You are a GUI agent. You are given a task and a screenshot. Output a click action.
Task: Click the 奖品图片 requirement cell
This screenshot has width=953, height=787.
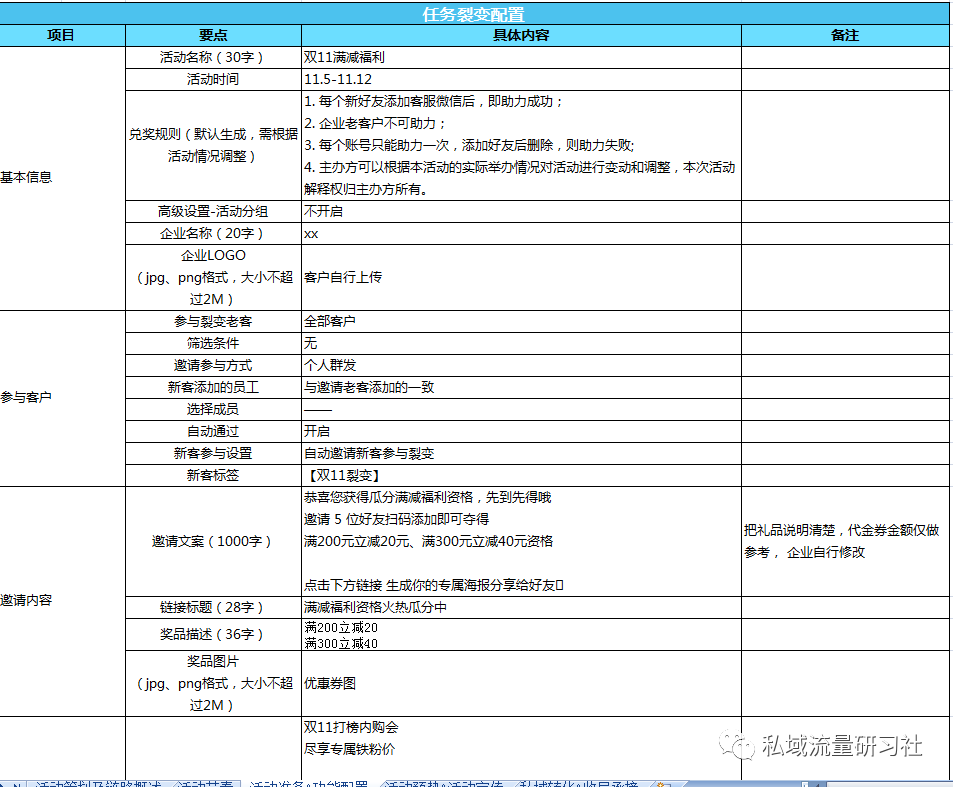point(213,684)
